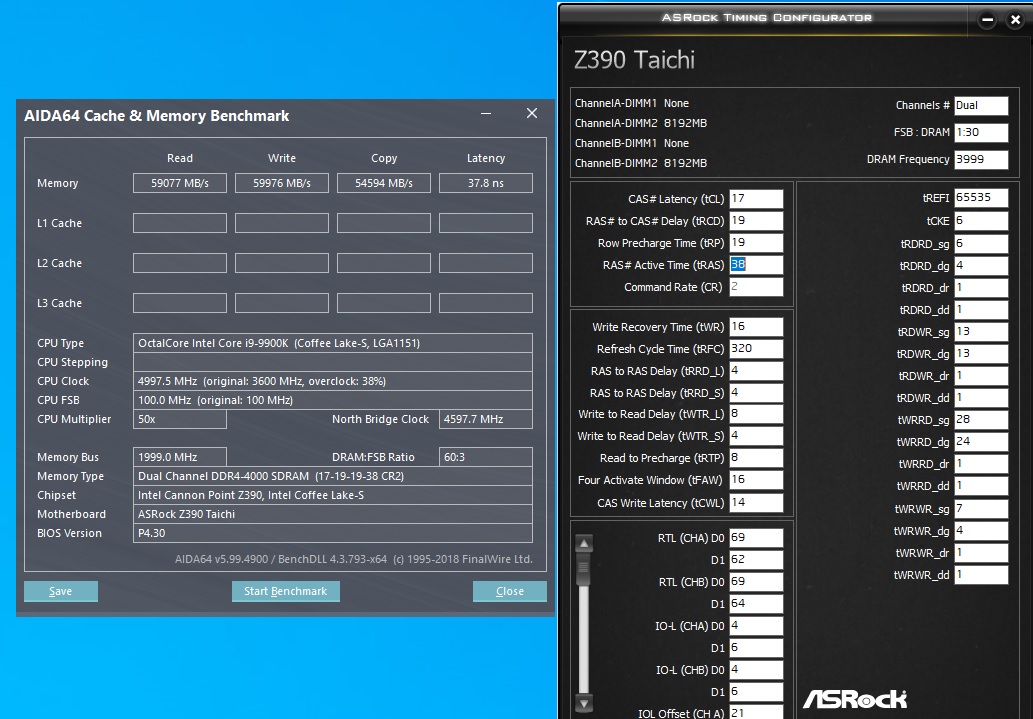Click the Memory Write result 59976 MB/s
The height and width of the screenshot is (719, 1033).
pyautogui.click(x=282, y=183)
